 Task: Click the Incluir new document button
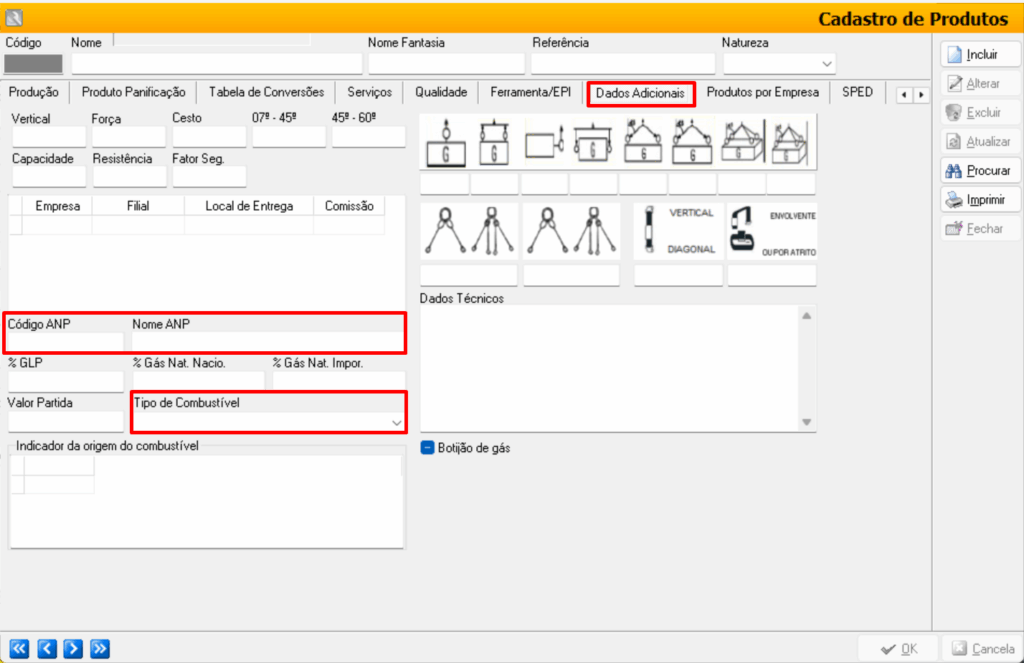tap(978, 55)
